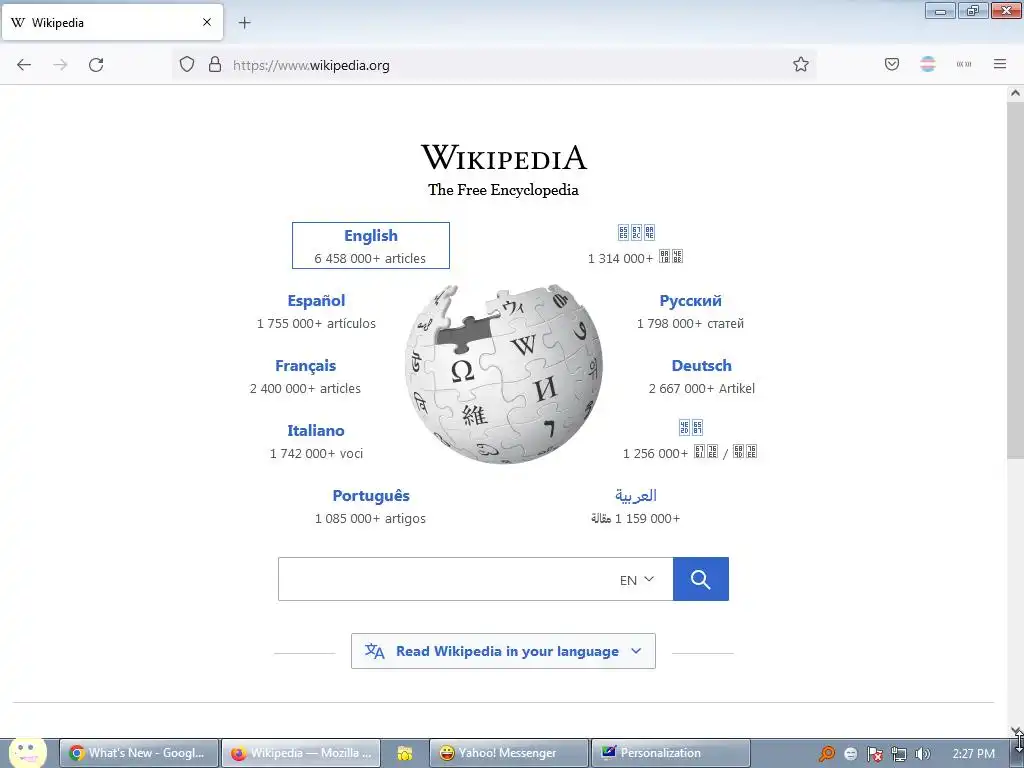Open Español Wikipedia
This screenshot has width=1024, height=768.
click(316, 301)
